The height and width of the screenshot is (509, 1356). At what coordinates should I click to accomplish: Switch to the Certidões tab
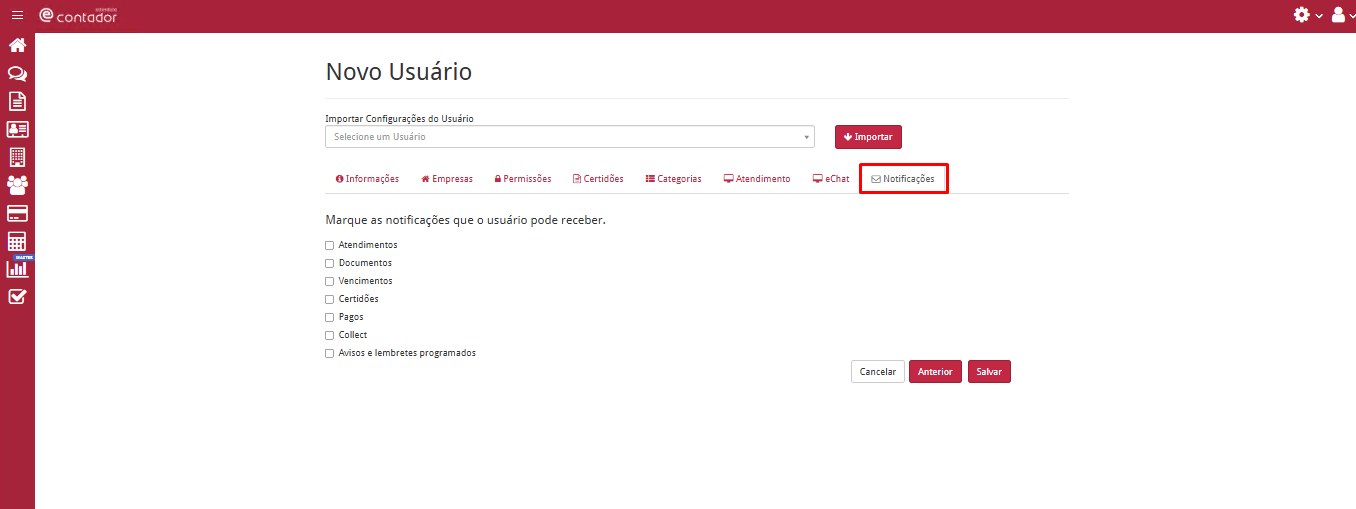[x=598, y=179]
